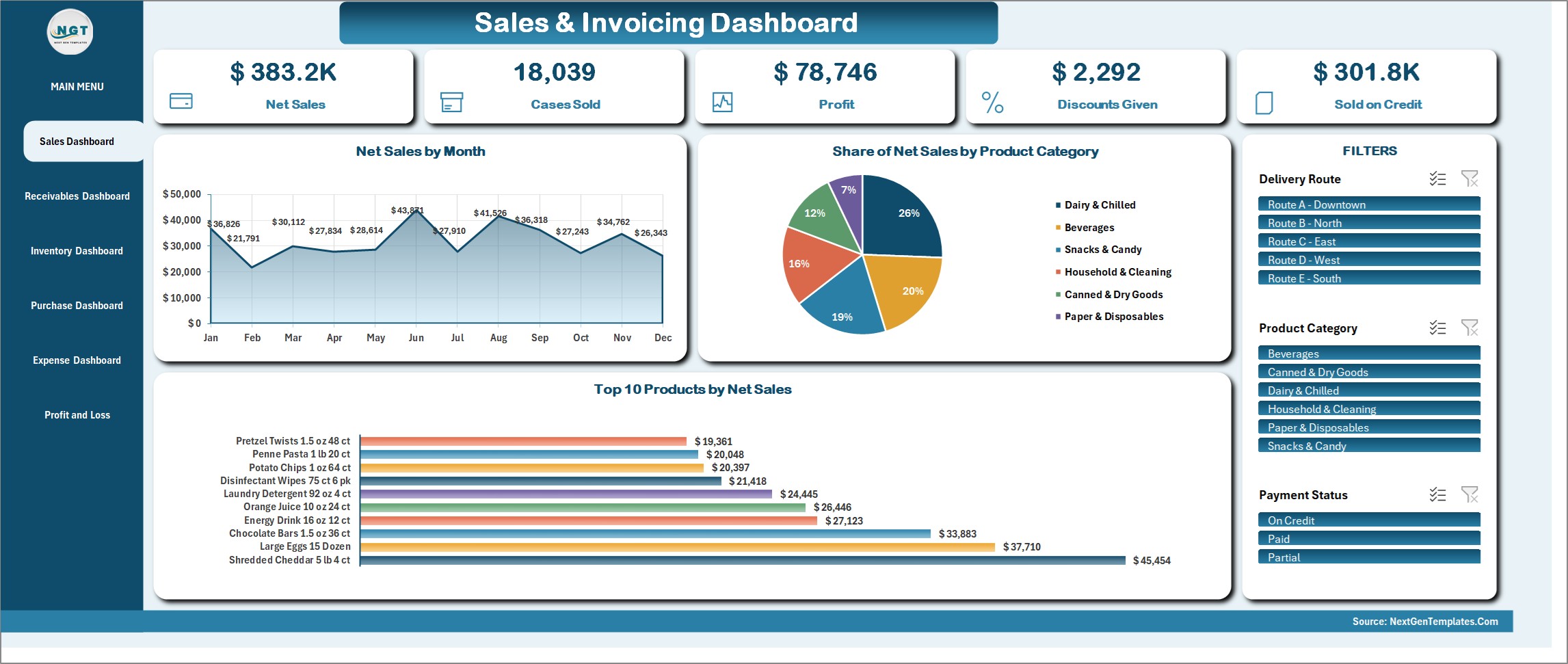Clear the Delivery Route filter
1568x664 pixels.
(x=1470, y=178)
